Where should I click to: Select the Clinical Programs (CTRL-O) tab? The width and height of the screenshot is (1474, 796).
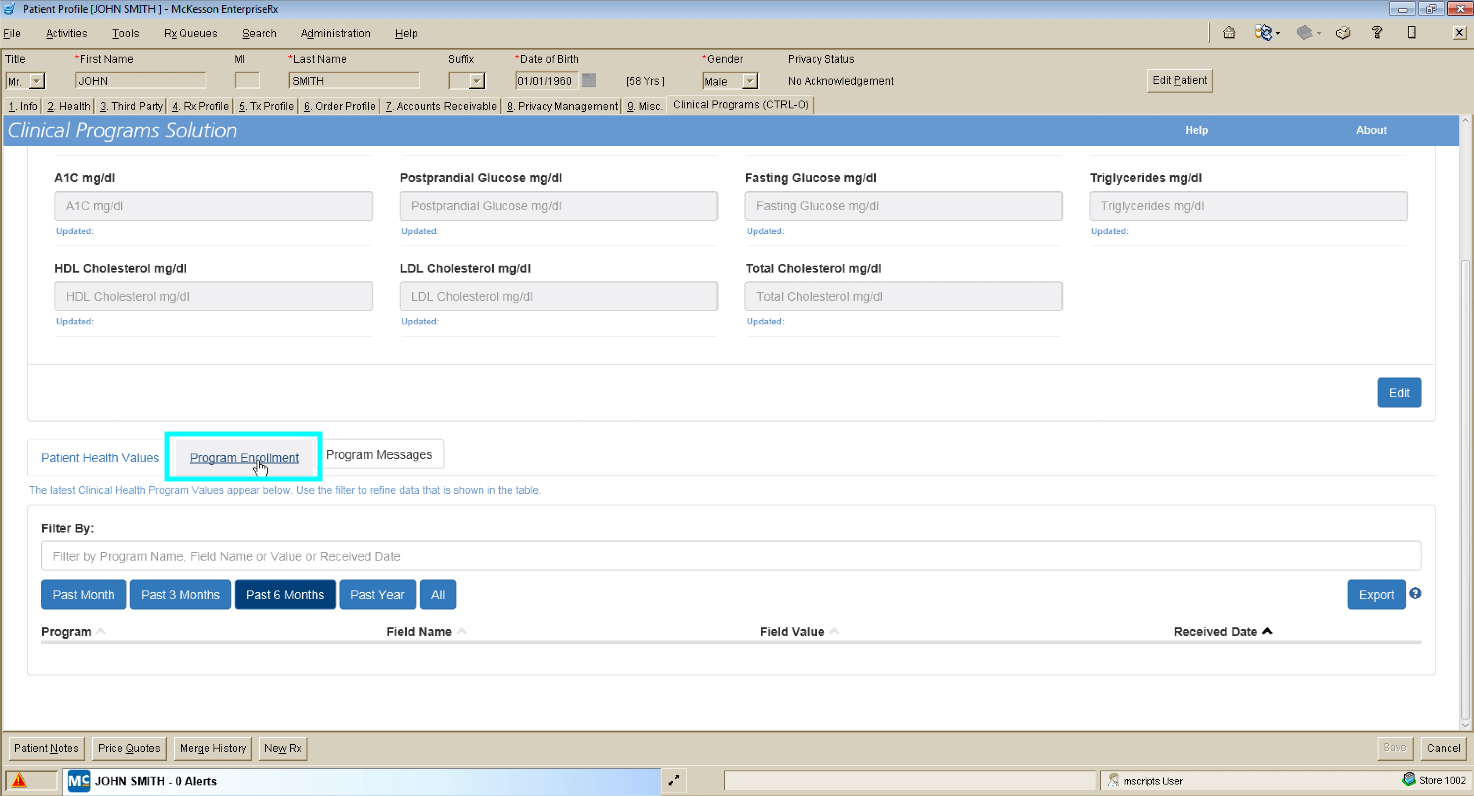click(x=741, y=105)
